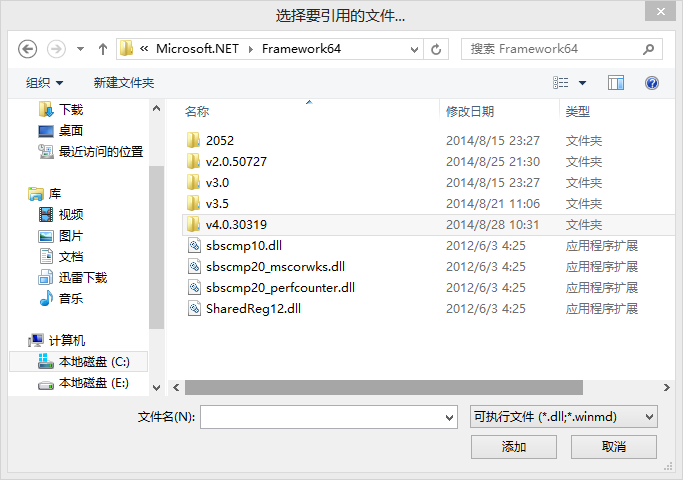Click 新建文件夹 button
683x480 pixels.
click(124, 83)
